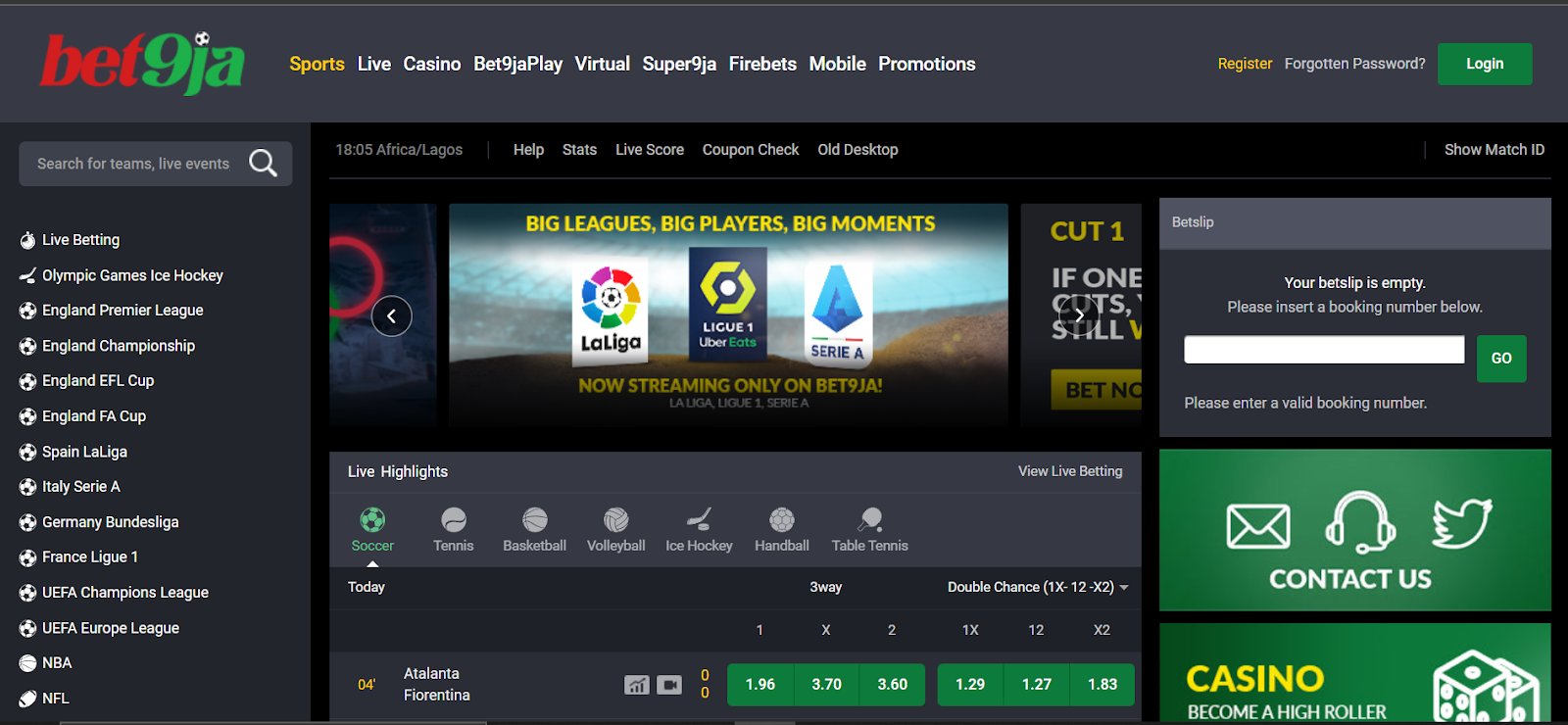Click the bet9ja logo
This screenshot has width=1568, height=725.
pos(142,63)
